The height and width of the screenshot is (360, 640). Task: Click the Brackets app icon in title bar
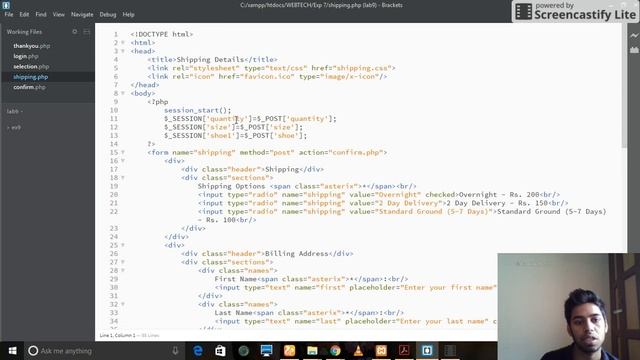(6, 5)
